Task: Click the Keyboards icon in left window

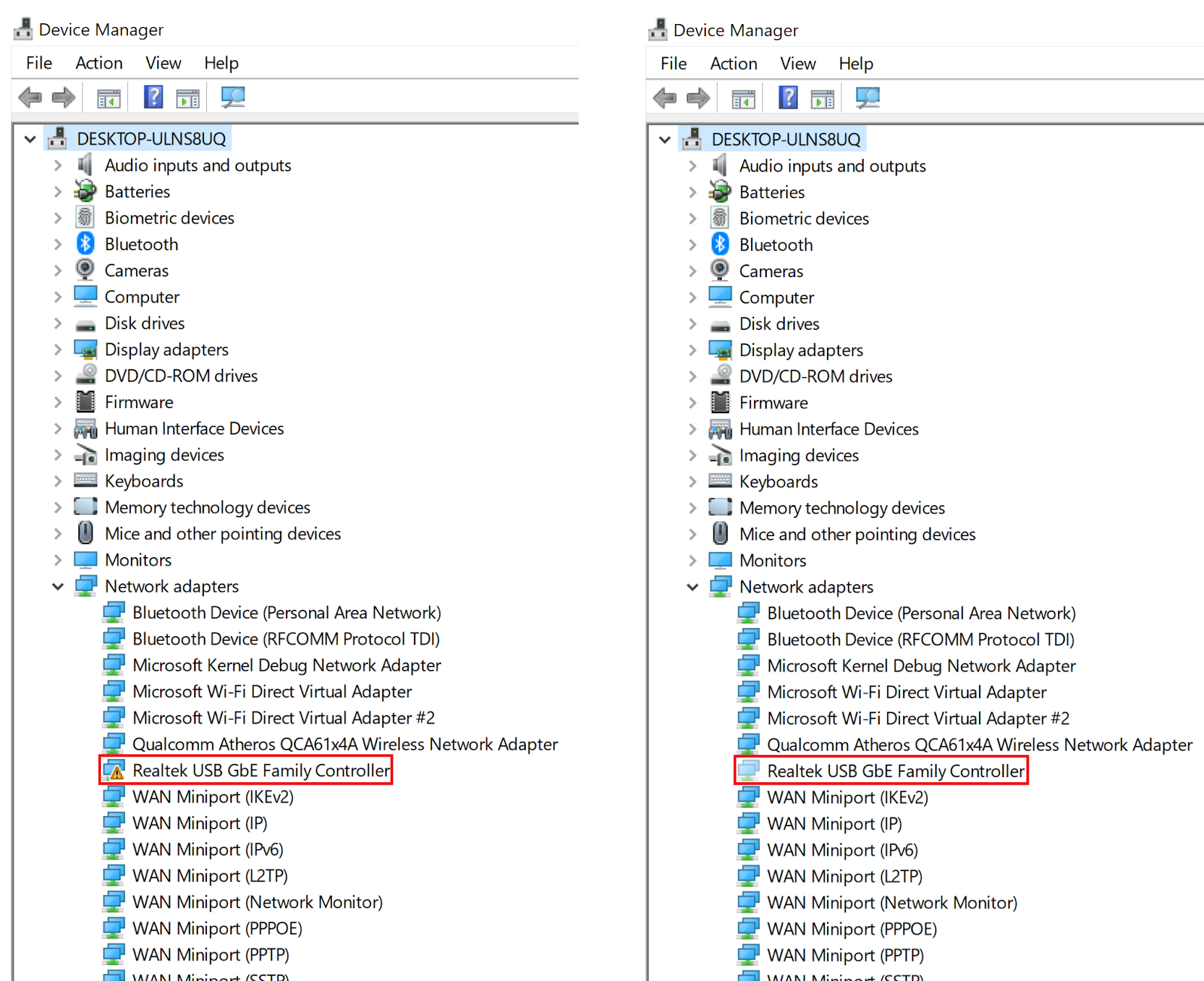Action: pos(85,480)
